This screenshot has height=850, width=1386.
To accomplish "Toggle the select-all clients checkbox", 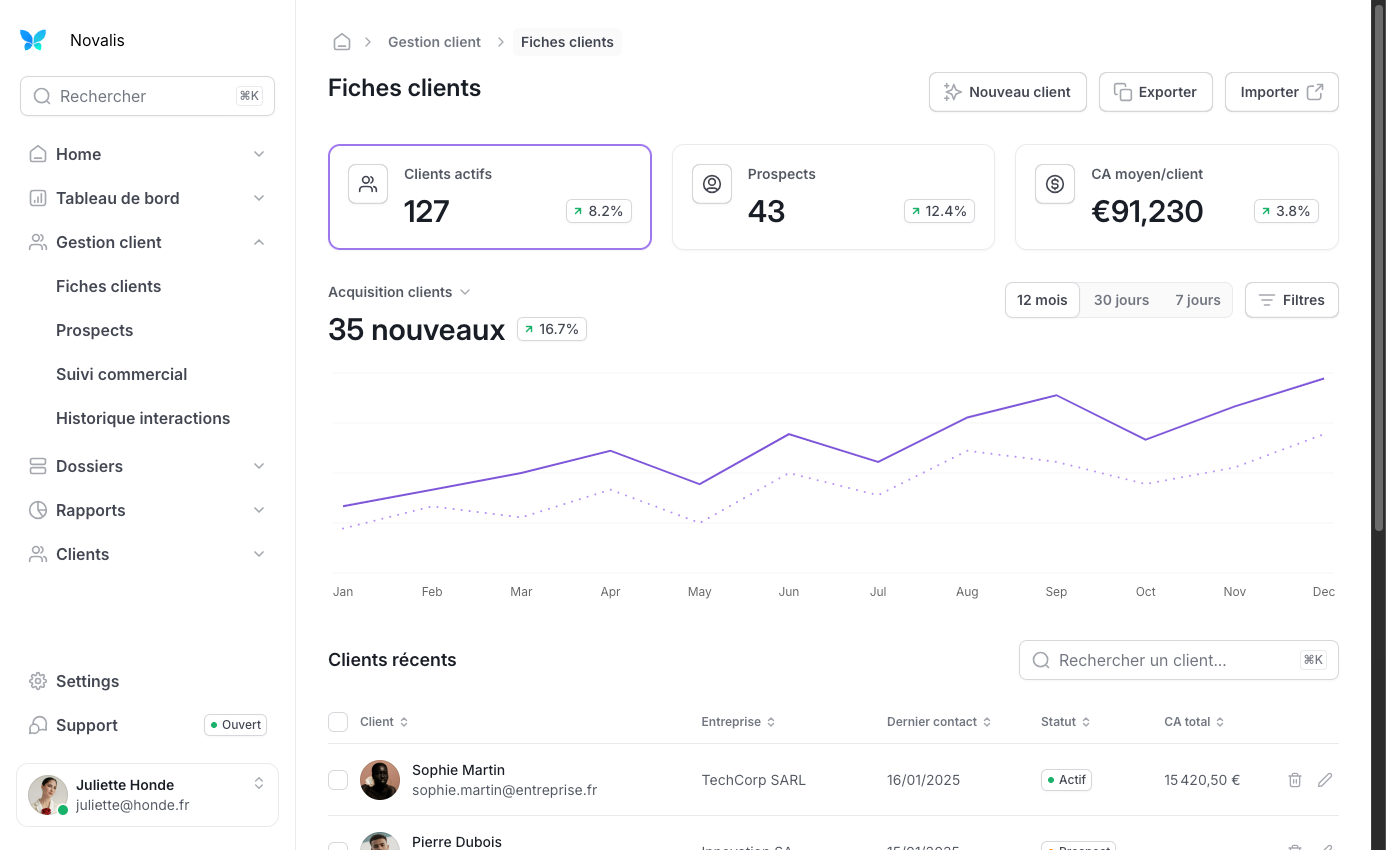I will coord(338,722).
